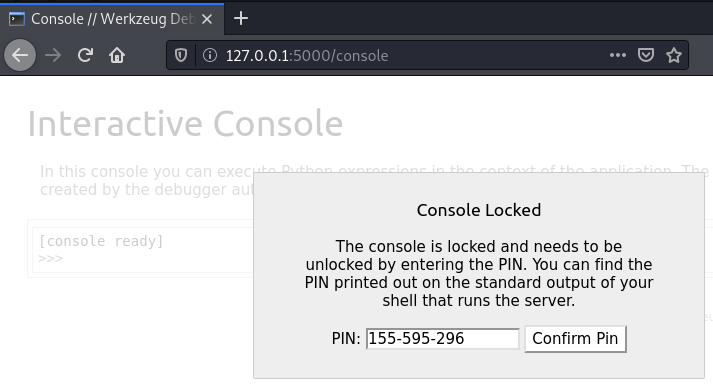This screenshot has width=713, height=389.
Task: Close the Werkzeug Console tab
Action: 207,19
